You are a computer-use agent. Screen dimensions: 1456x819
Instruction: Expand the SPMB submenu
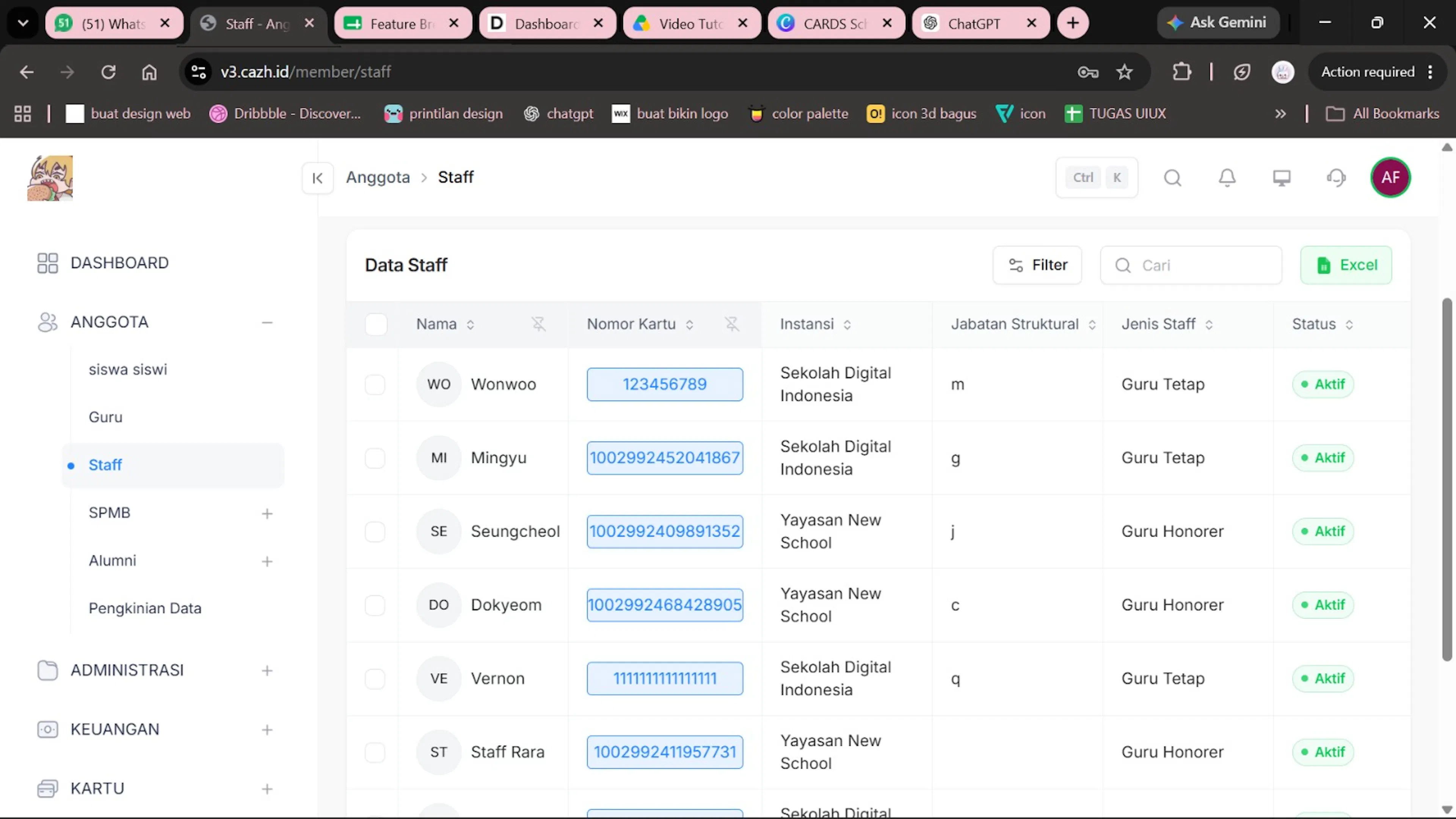tap(267, 513)
